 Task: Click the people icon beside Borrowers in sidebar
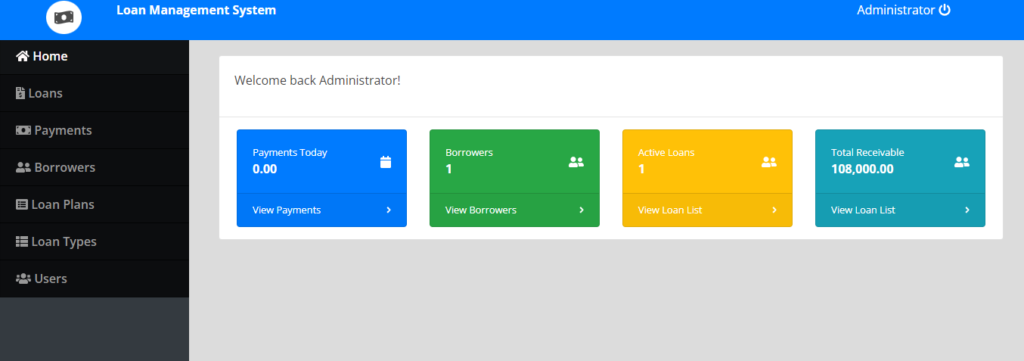point(23,168)
